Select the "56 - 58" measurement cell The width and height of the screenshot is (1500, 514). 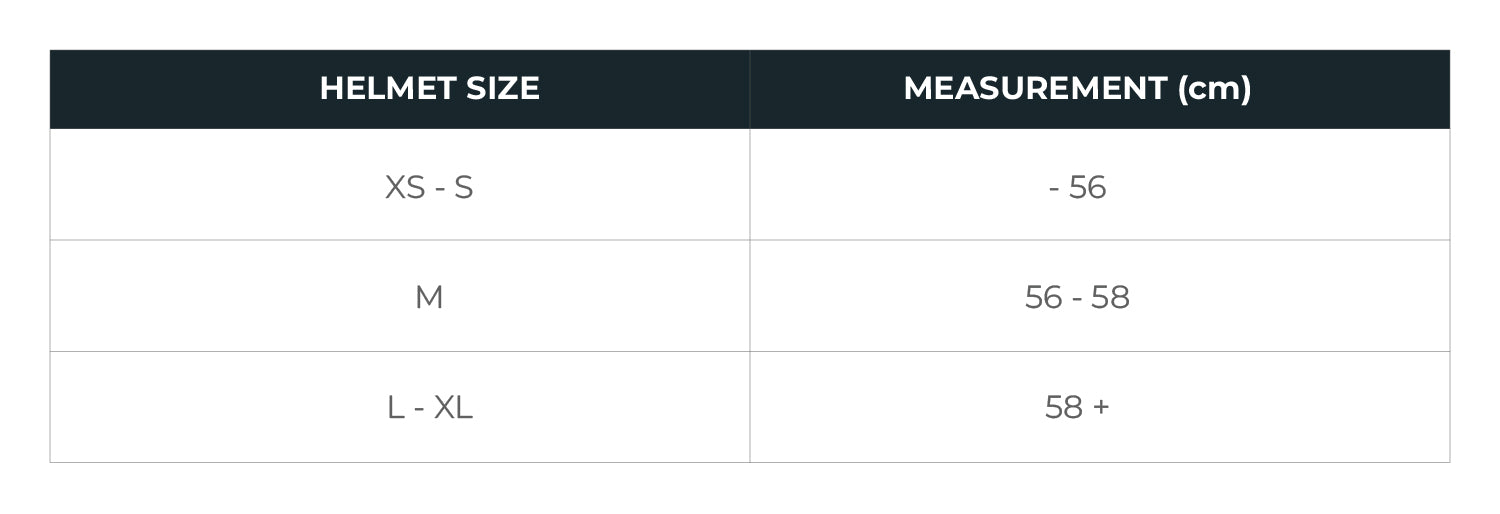(1077, 297)
